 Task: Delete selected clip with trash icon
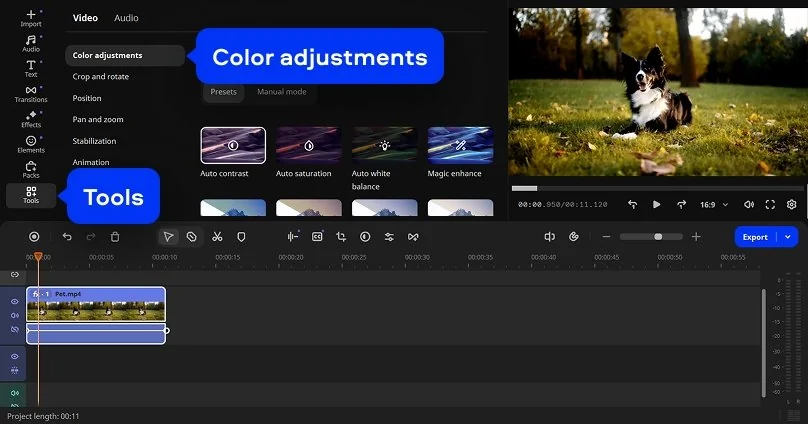pos(115,236)
